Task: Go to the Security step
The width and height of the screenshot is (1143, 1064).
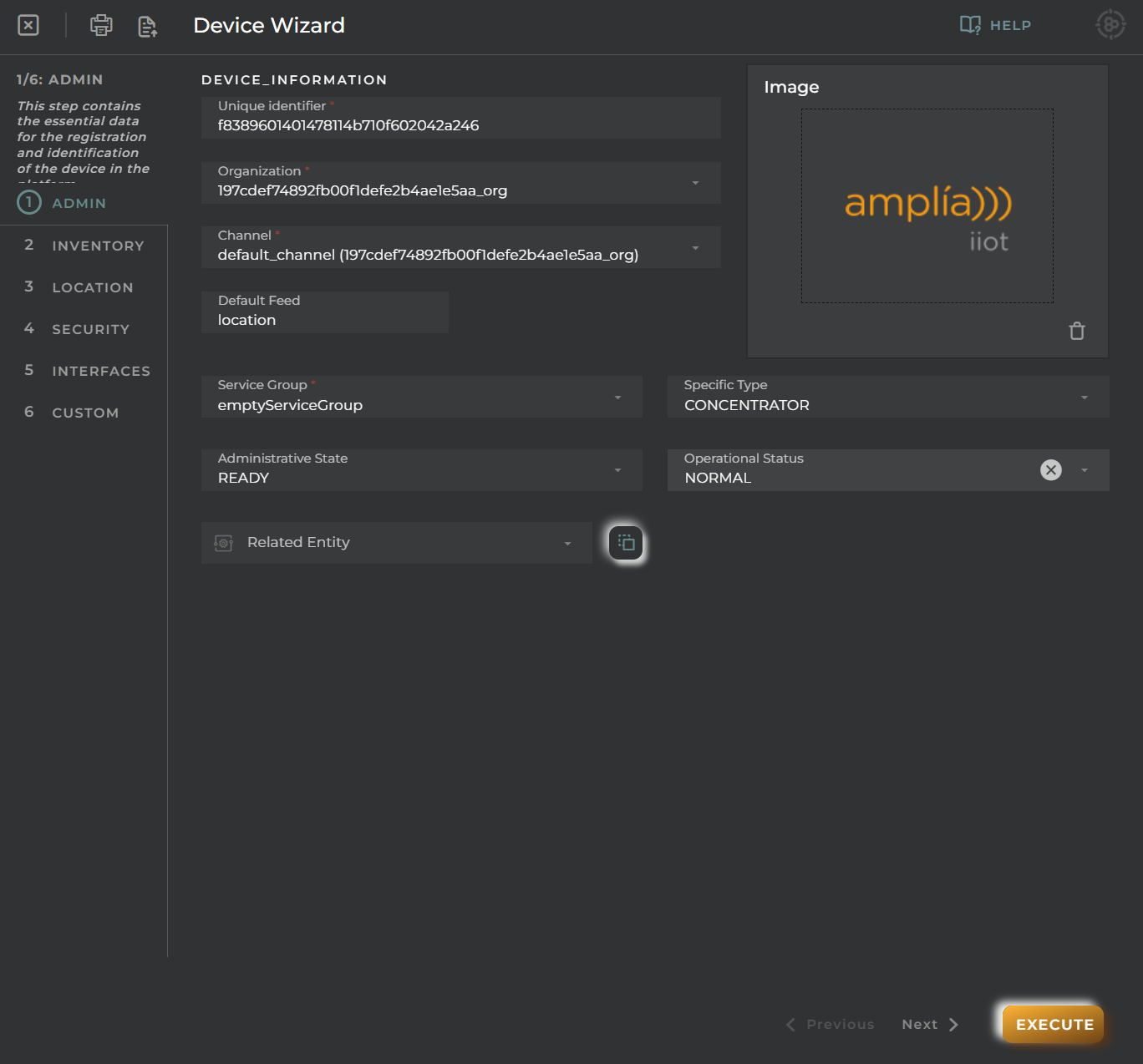Action: (x=84, y=329)
